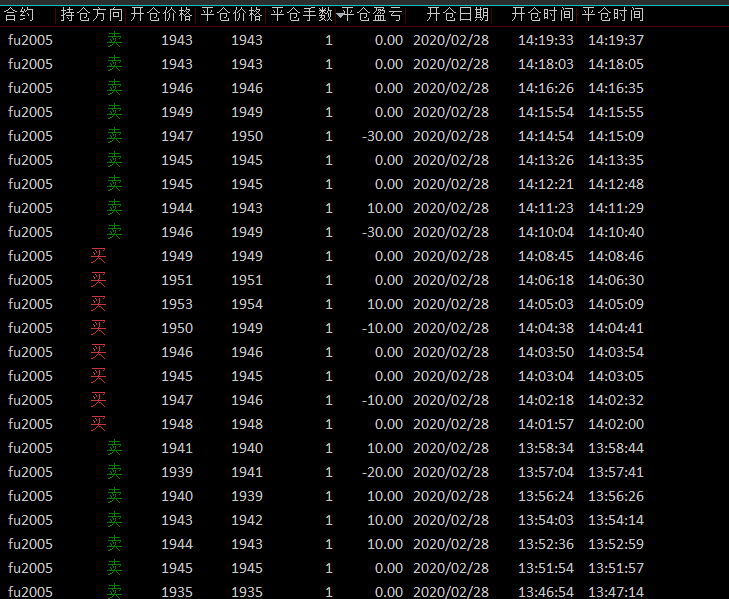This screenshot has height=599, width=729.
Task: Click fu2005 in the 14:06:18 row
Action: (30, 280)
